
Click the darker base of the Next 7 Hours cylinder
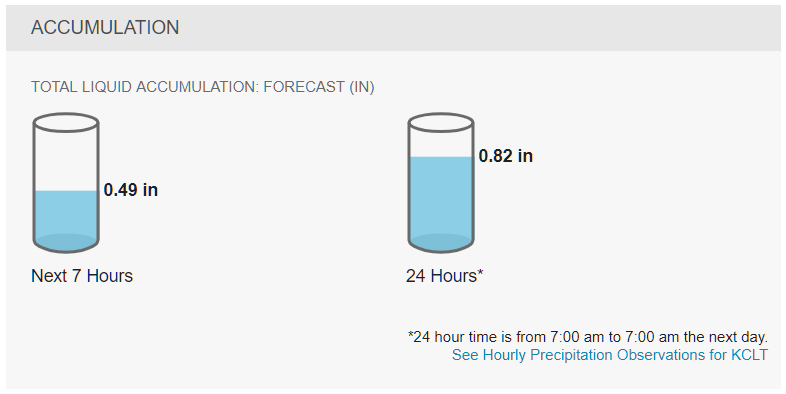tap(66, 242)
